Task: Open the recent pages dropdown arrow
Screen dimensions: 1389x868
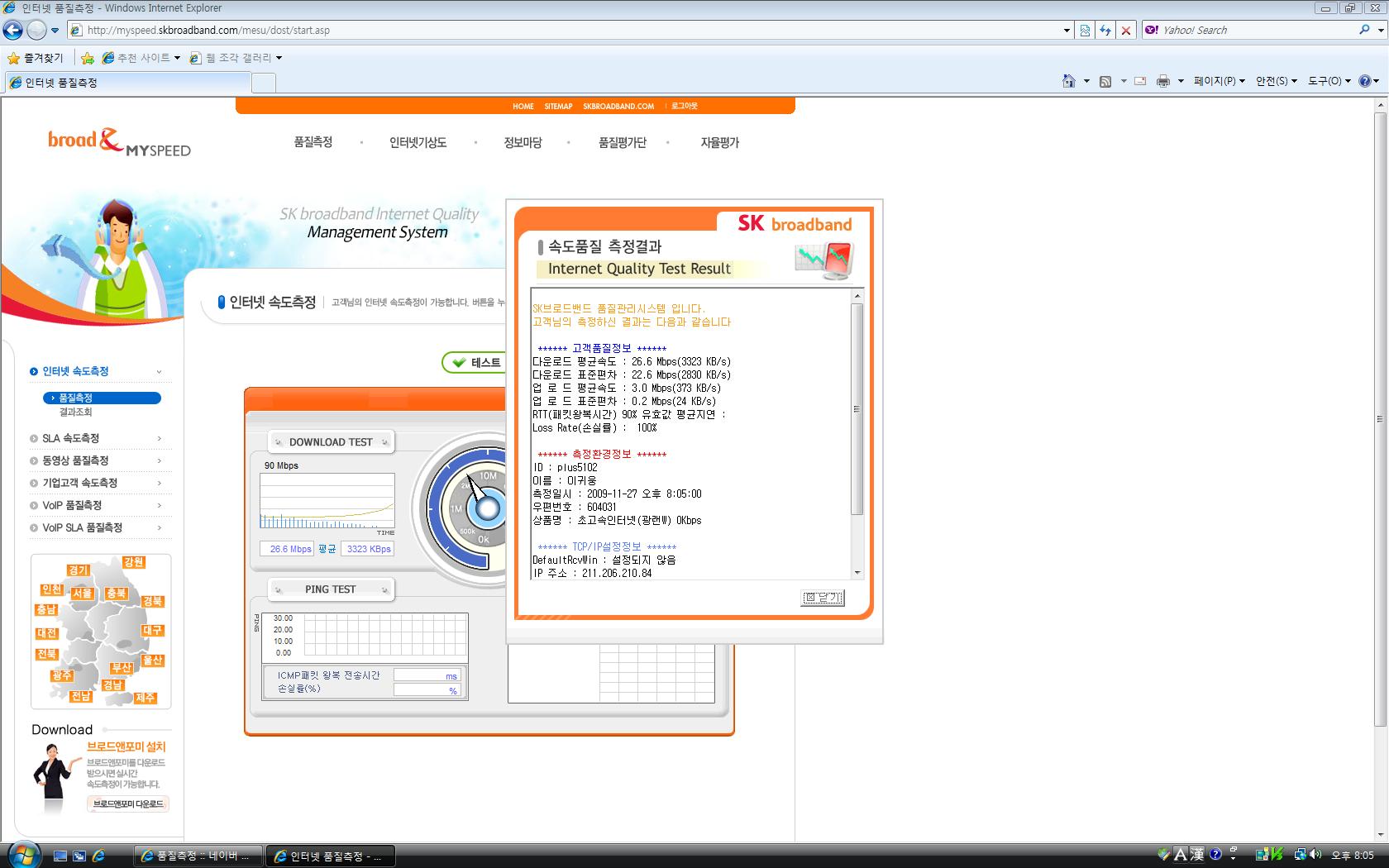Action: click(x=55, y=30)
